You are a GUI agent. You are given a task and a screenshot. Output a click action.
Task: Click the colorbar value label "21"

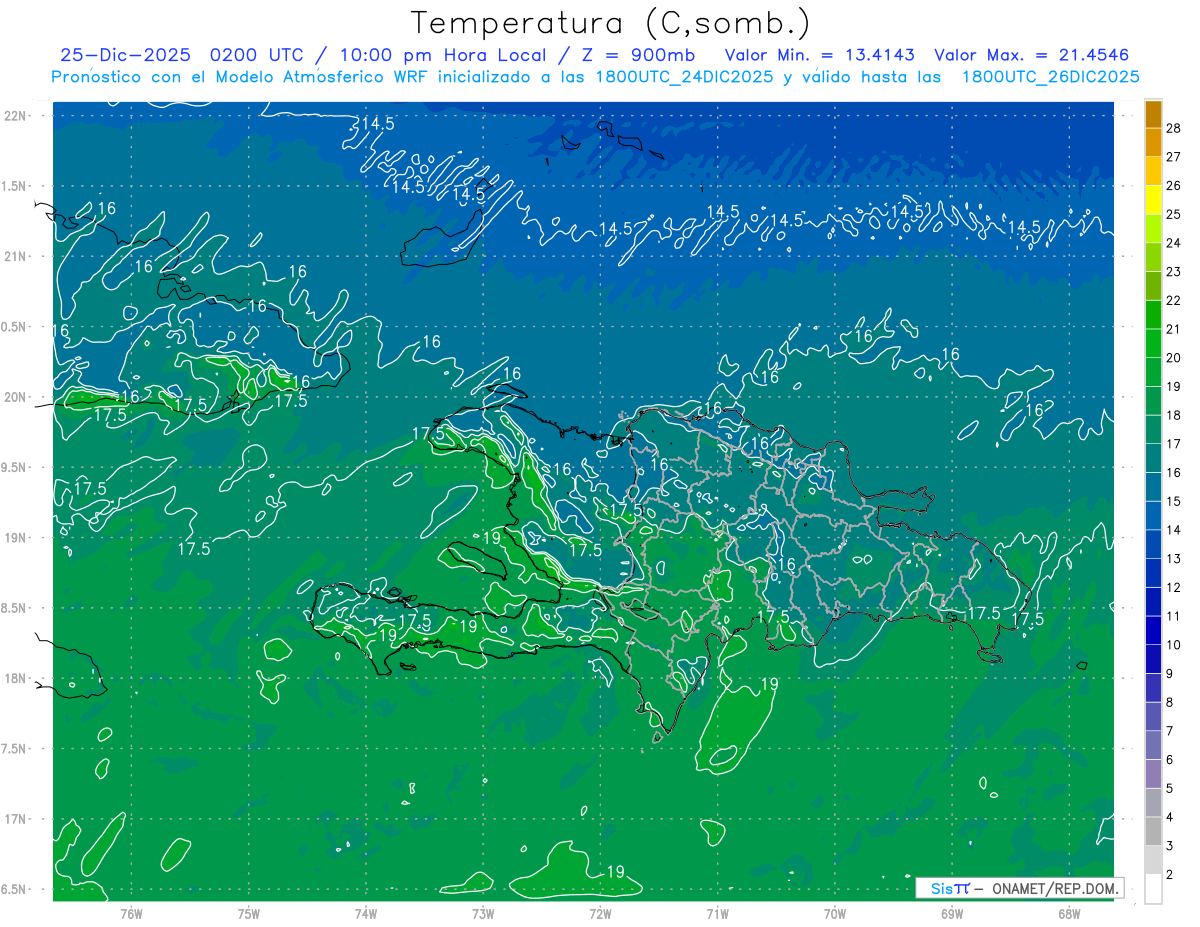tap(1174, 329)
